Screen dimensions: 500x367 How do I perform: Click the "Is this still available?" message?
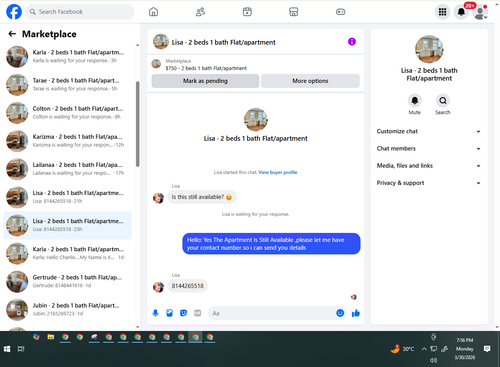click(x=202, y=197)
